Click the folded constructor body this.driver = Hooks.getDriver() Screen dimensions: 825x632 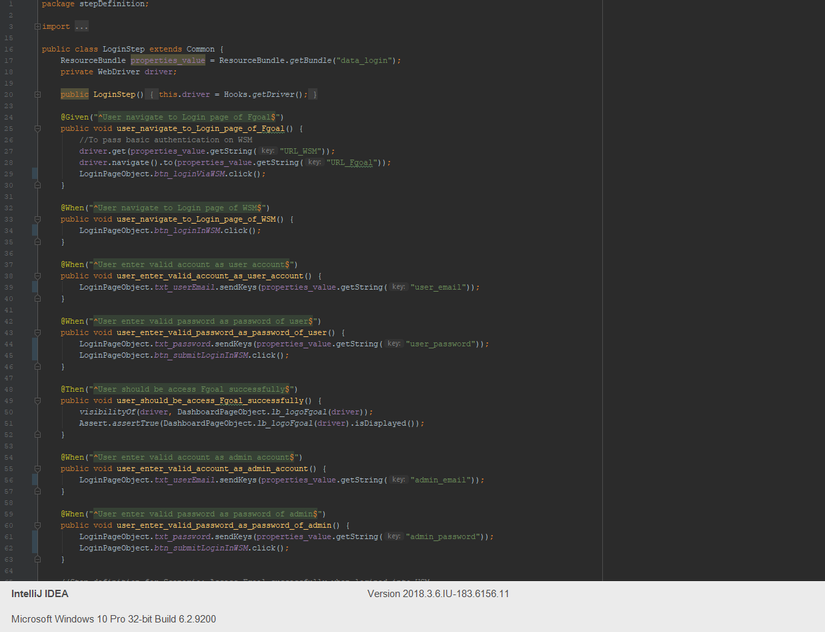point(231,95)
